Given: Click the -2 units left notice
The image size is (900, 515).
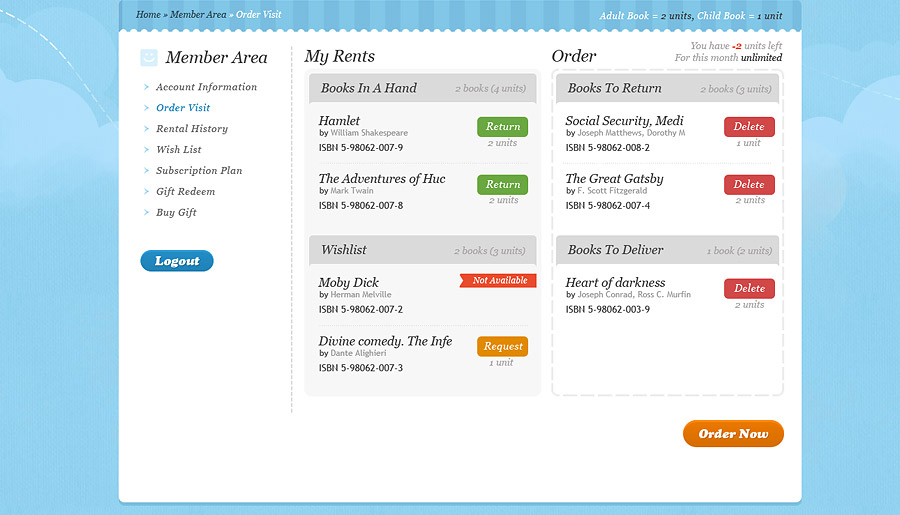Looking at the screenshot, I should coord(736,45).
